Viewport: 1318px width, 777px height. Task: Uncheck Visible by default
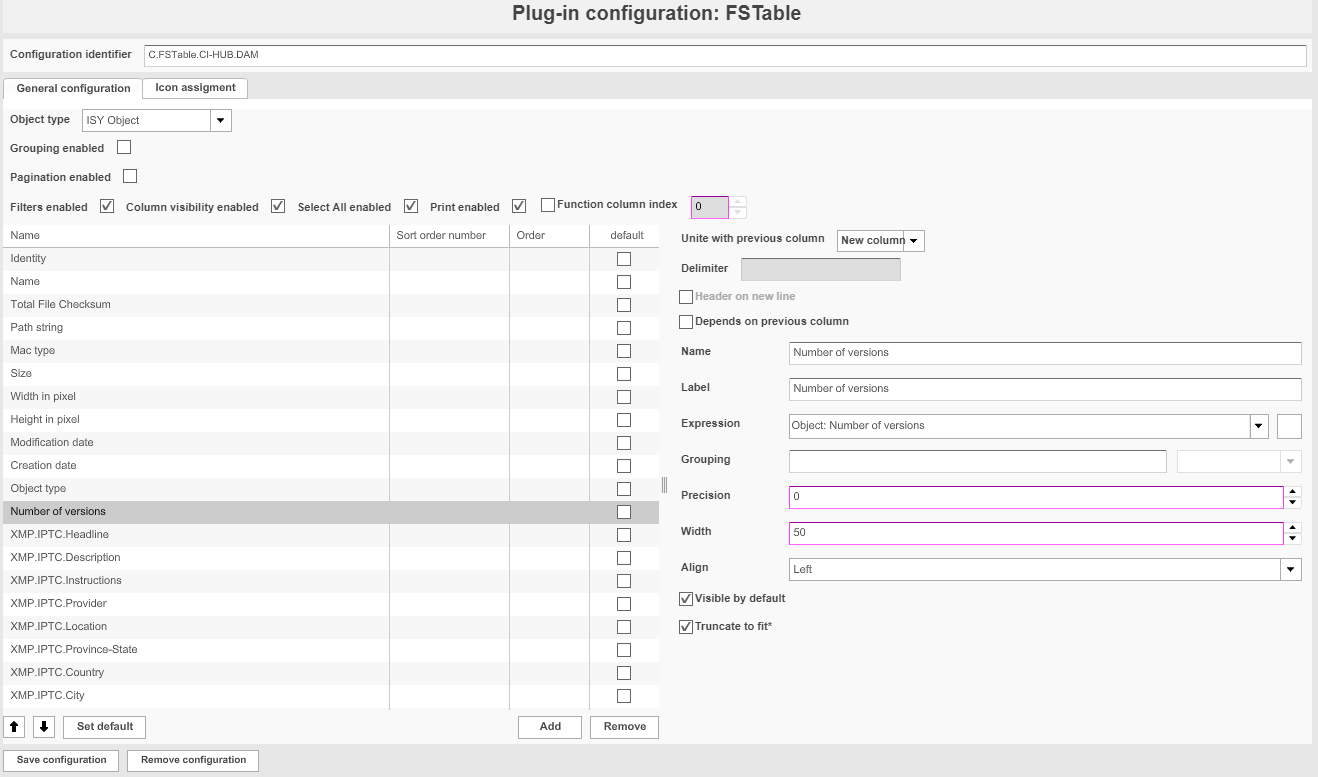point(686,598)
